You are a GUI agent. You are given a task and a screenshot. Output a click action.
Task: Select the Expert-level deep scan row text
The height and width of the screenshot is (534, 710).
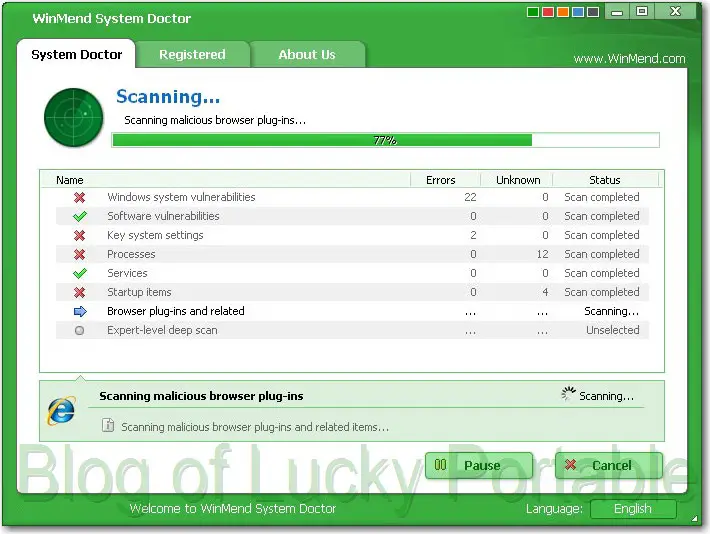coord(162,330)
